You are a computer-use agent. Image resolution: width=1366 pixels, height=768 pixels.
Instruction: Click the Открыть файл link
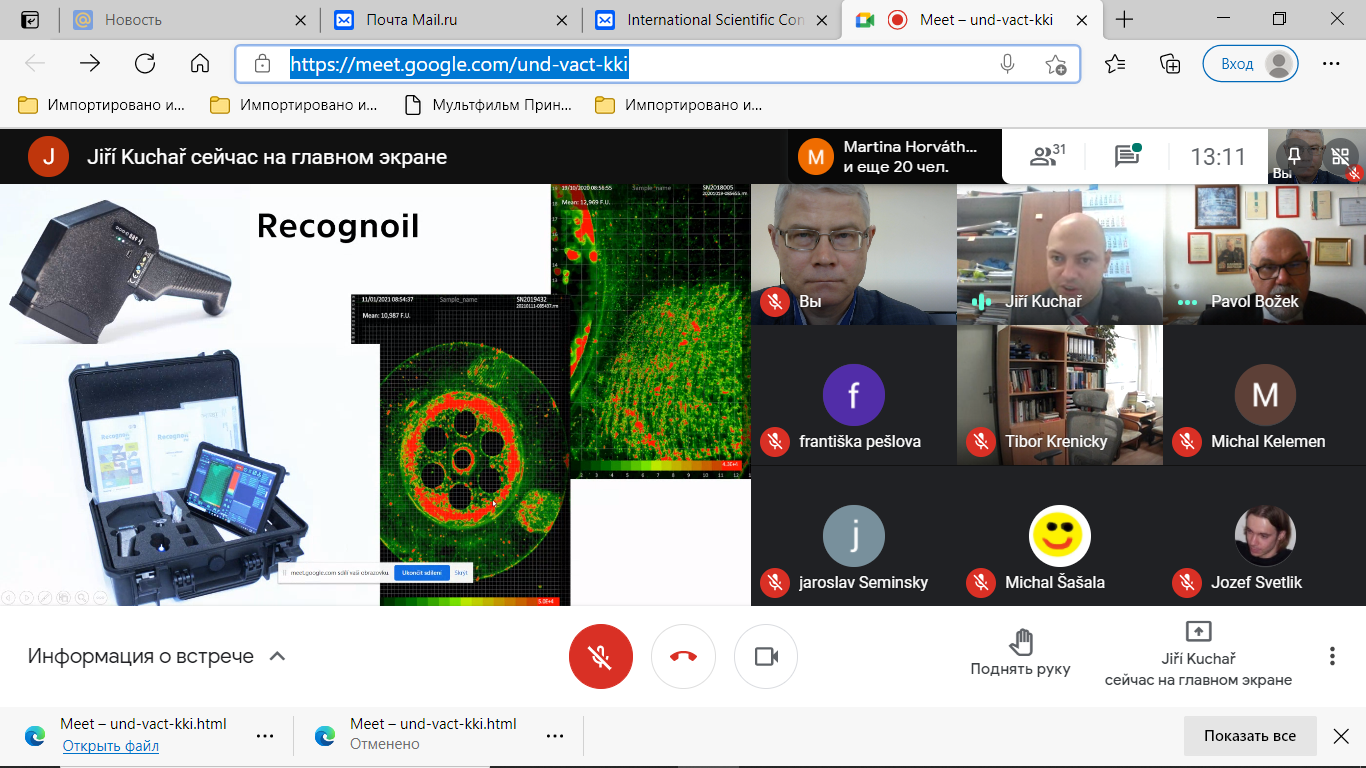pos(110,745)
